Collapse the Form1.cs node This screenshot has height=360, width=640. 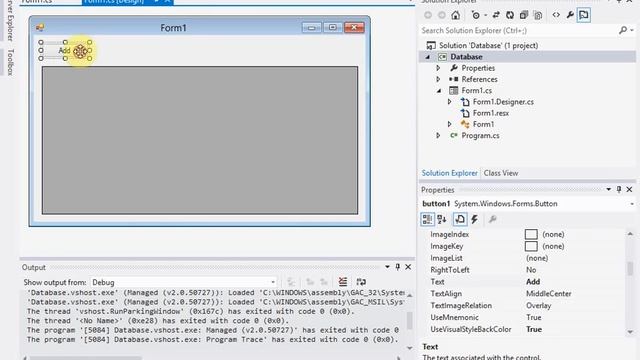point(439,91)
